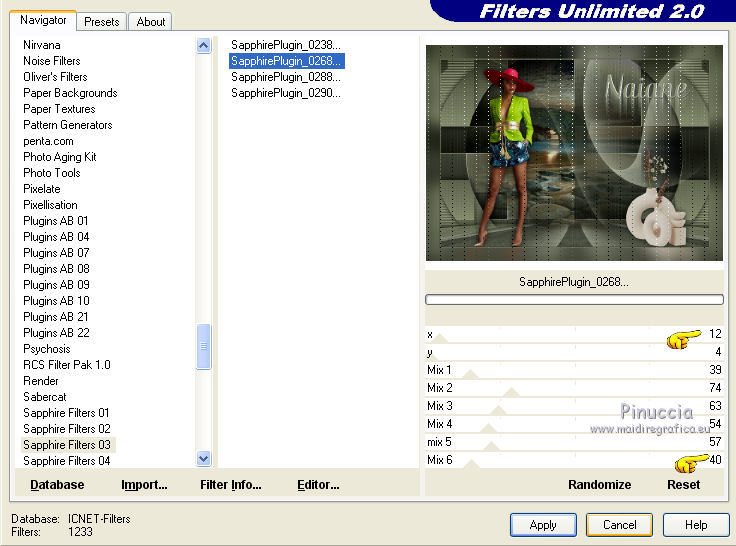Select Plugins AB 10 category
Viewport: 736px width, 546px height.
pyautogui.click(x=56, y=300)
